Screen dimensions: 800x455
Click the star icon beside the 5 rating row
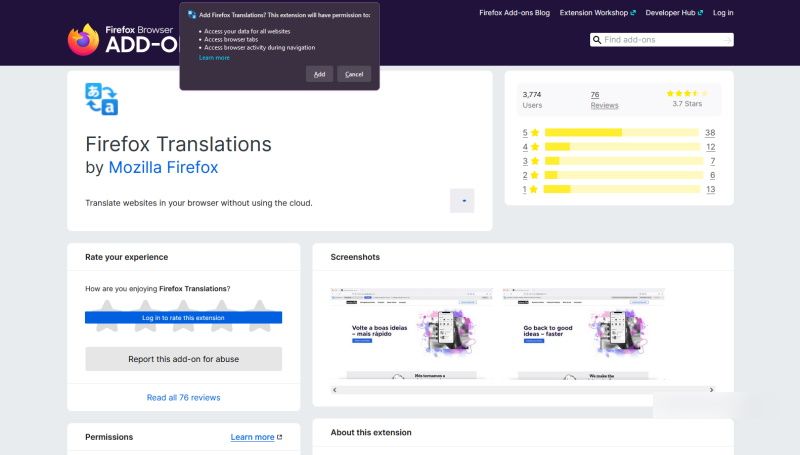[x=535, y=133]
